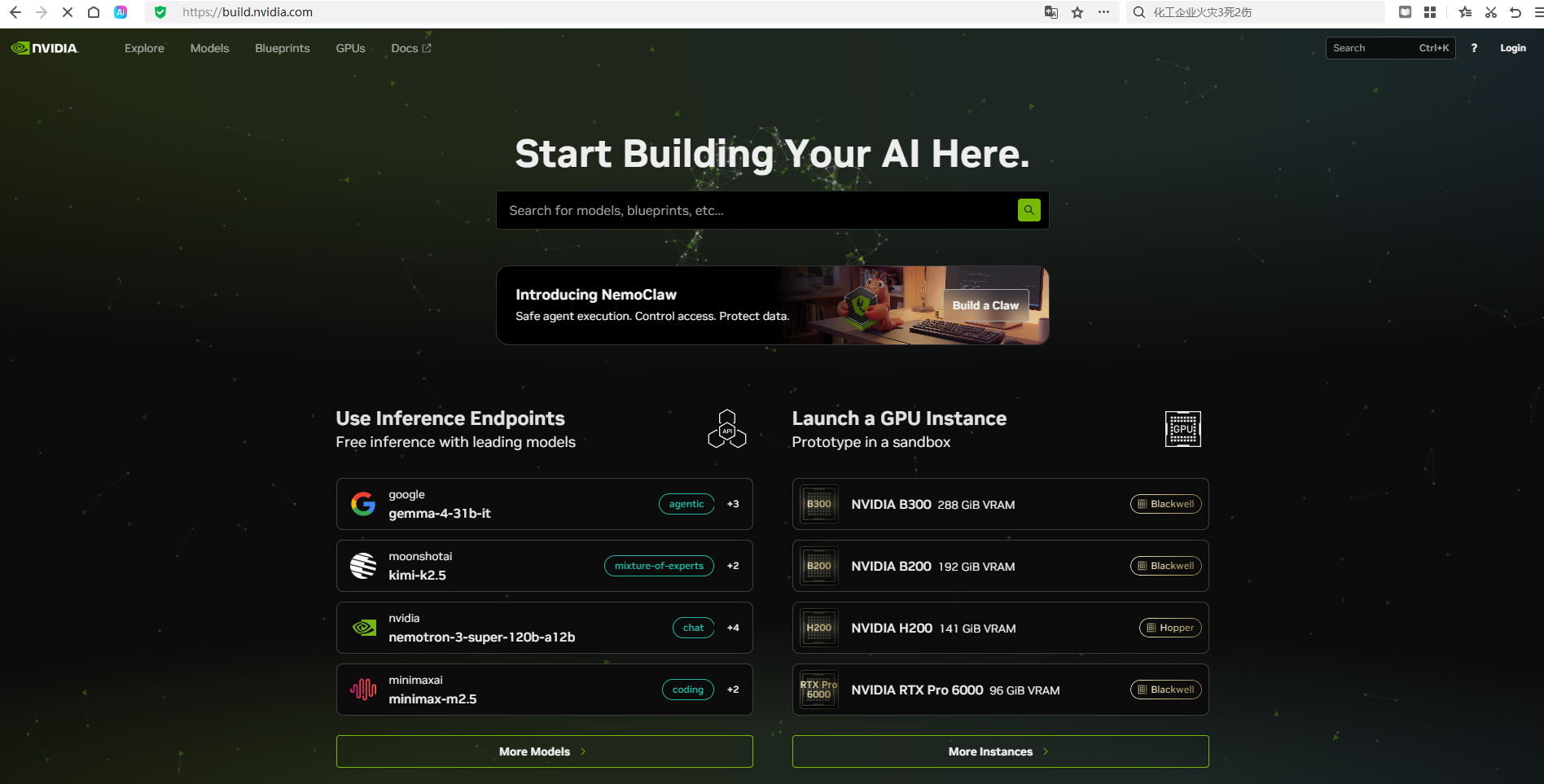1544x784 pixels.
Task: Open the nemotron-3-super-120b-a12b model card
Action: pyautogui.click(x=545, y=628)
